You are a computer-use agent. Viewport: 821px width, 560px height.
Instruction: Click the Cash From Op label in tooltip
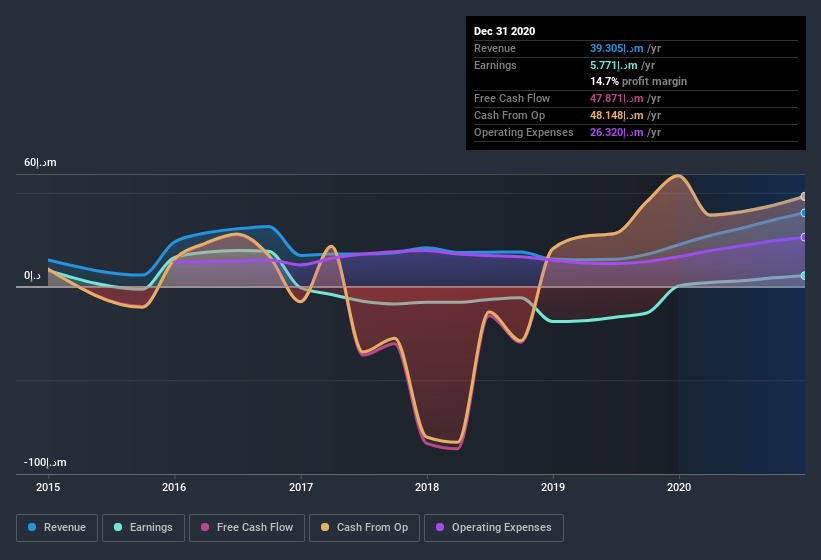(509, 116)
